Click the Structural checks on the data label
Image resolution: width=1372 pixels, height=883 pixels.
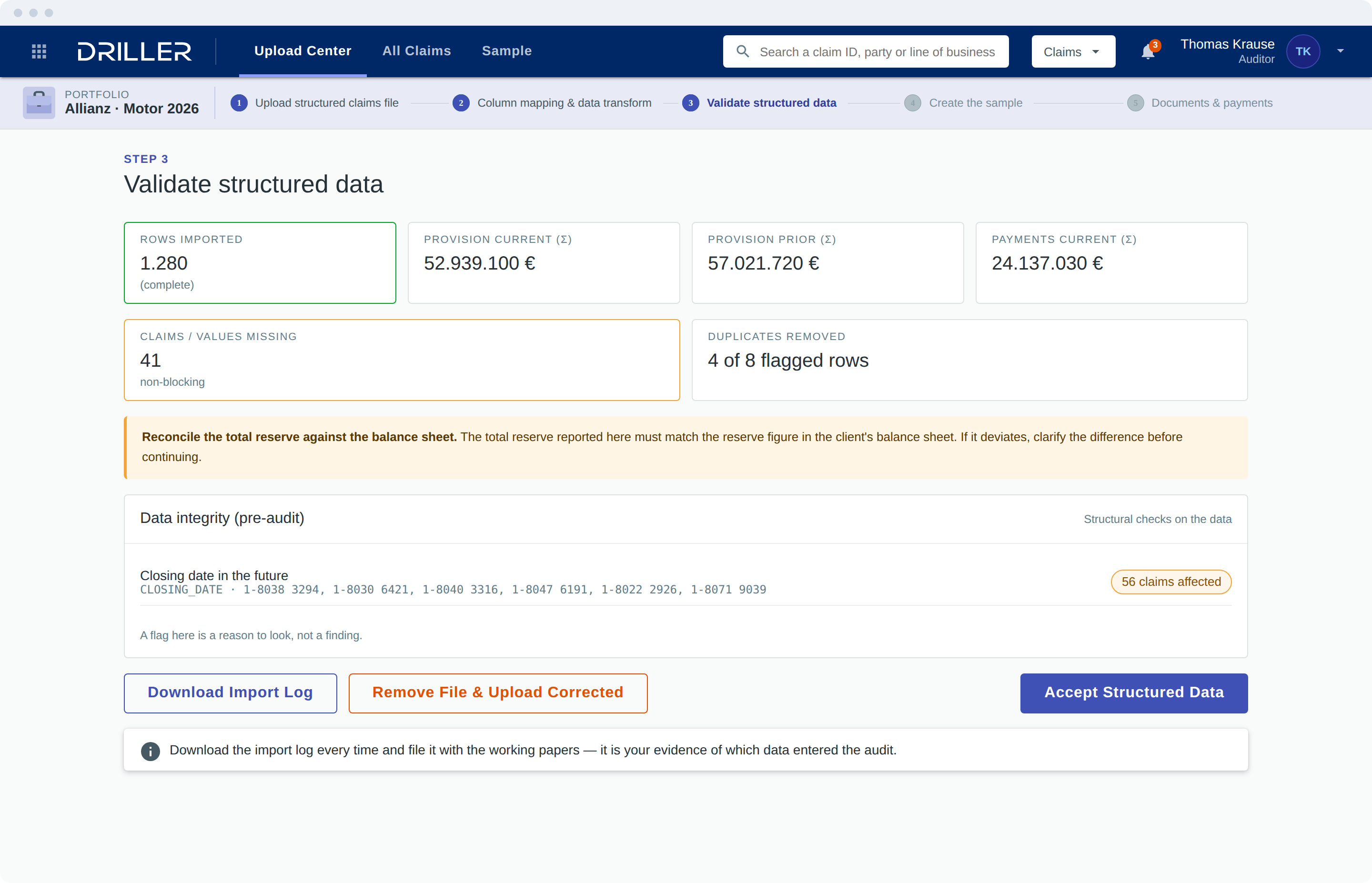pyautogui.click(x=1157, y=520)
